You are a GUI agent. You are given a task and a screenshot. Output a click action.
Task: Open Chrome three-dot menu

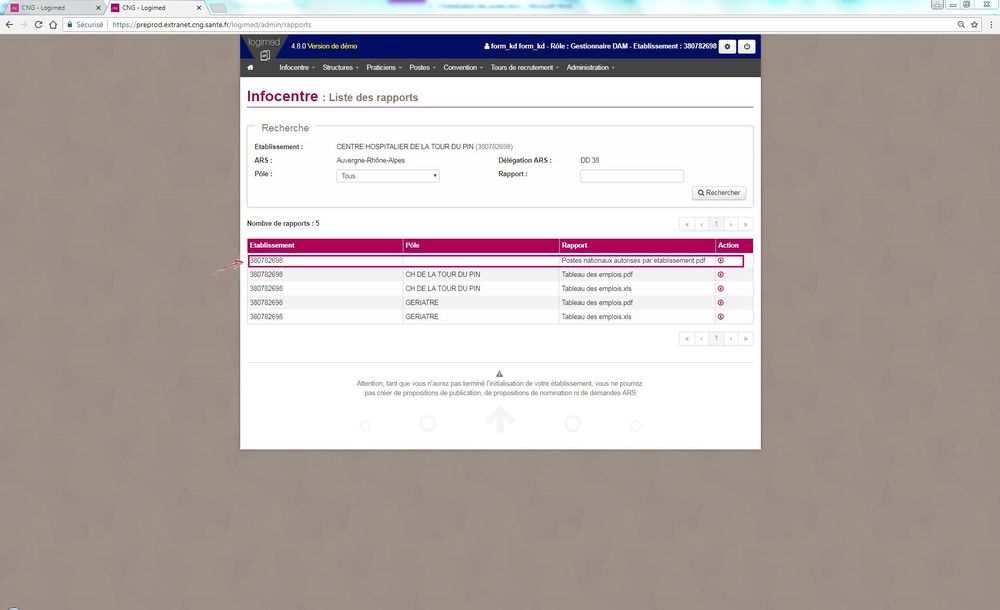click(991, 24)
